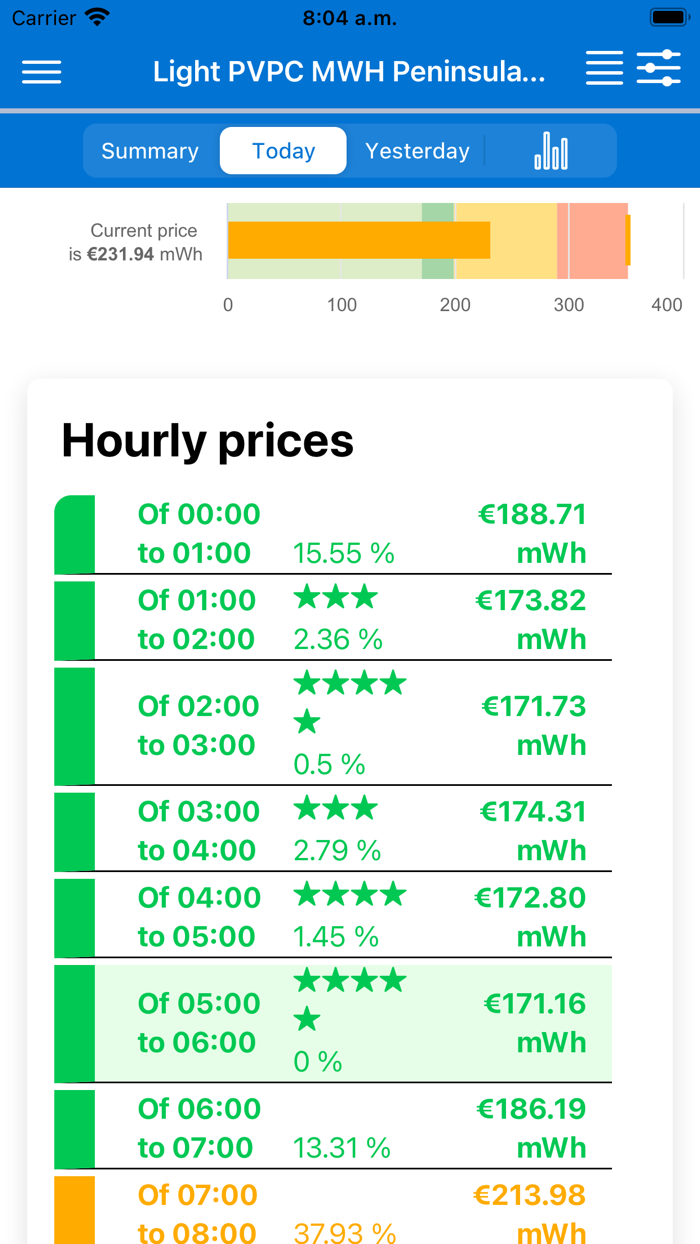Switch to the bar chart view icon
Screen dimensions: 700x1244
pos(549,151)
